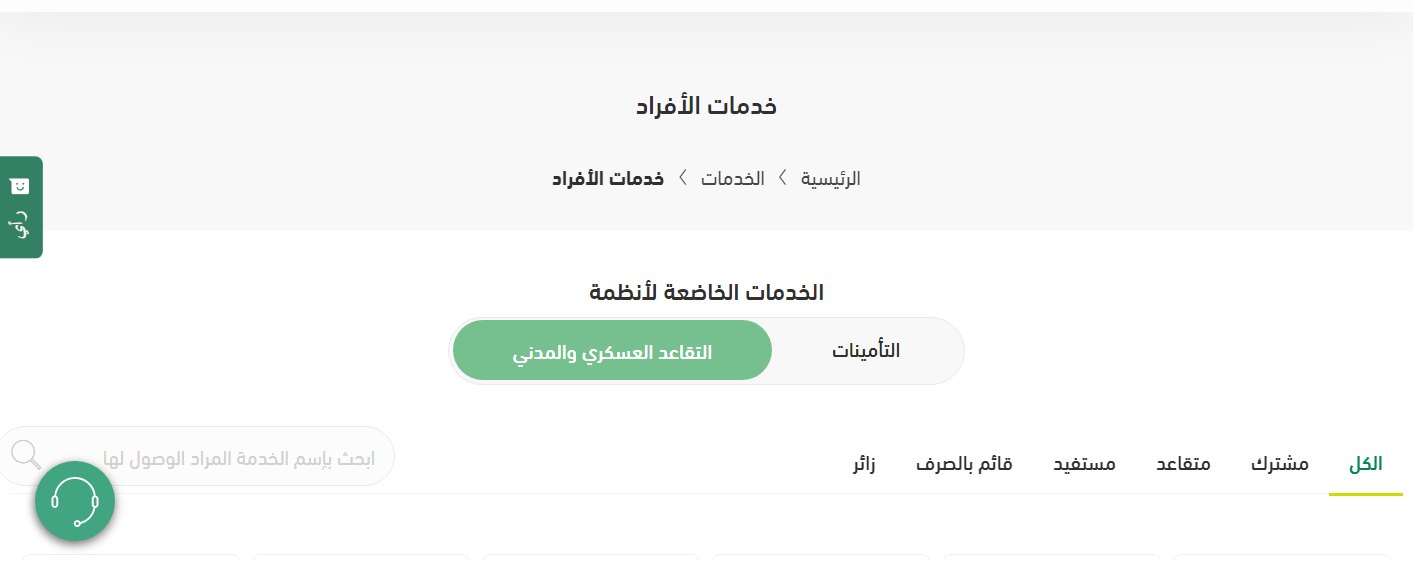Click chevron before خدمات الأفراد breadcrumb

[x=683, y=178]
